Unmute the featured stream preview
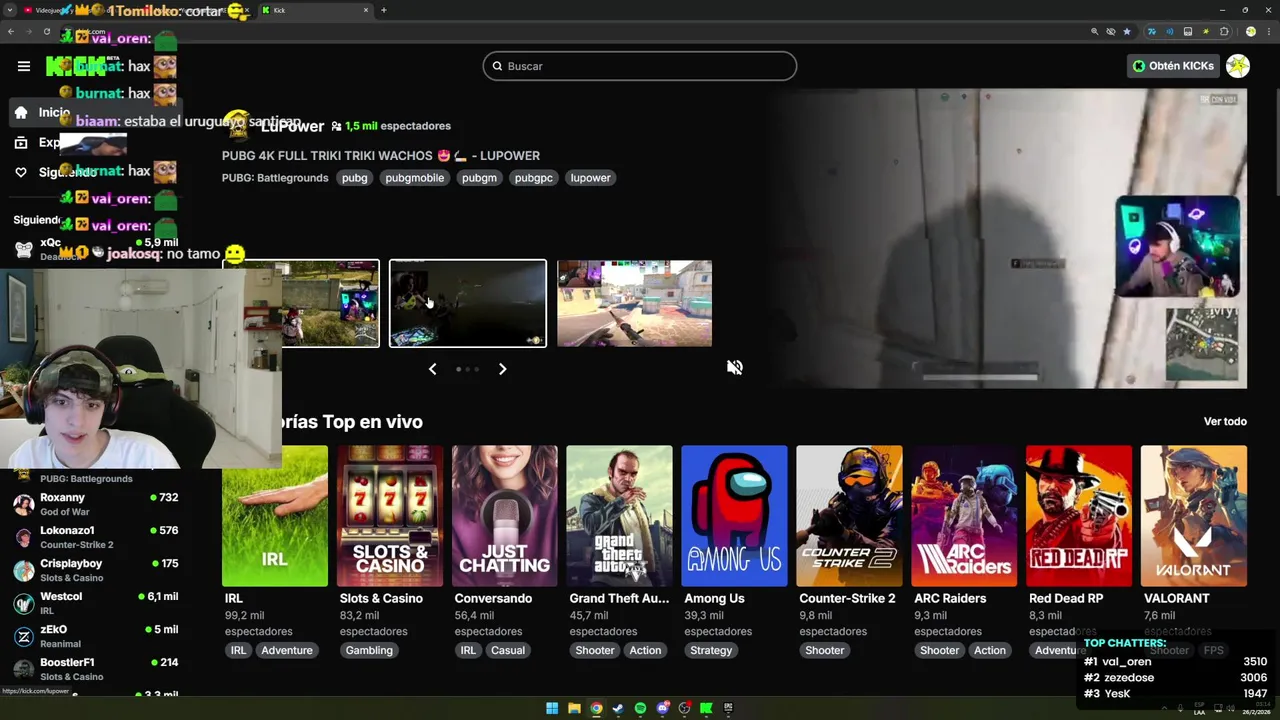The height and width of the screenshot is (720, 1280). point(735,367)
